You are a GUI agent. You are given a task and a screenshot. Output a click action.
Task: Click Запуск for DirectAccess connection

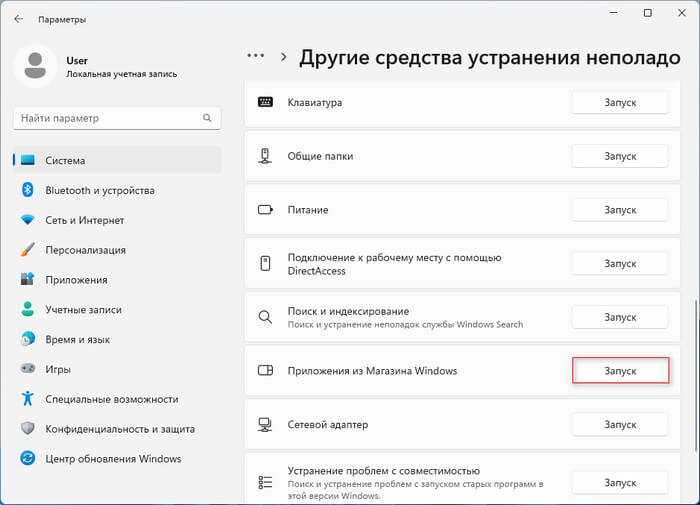pyautogui.click(x=620, y=263)
